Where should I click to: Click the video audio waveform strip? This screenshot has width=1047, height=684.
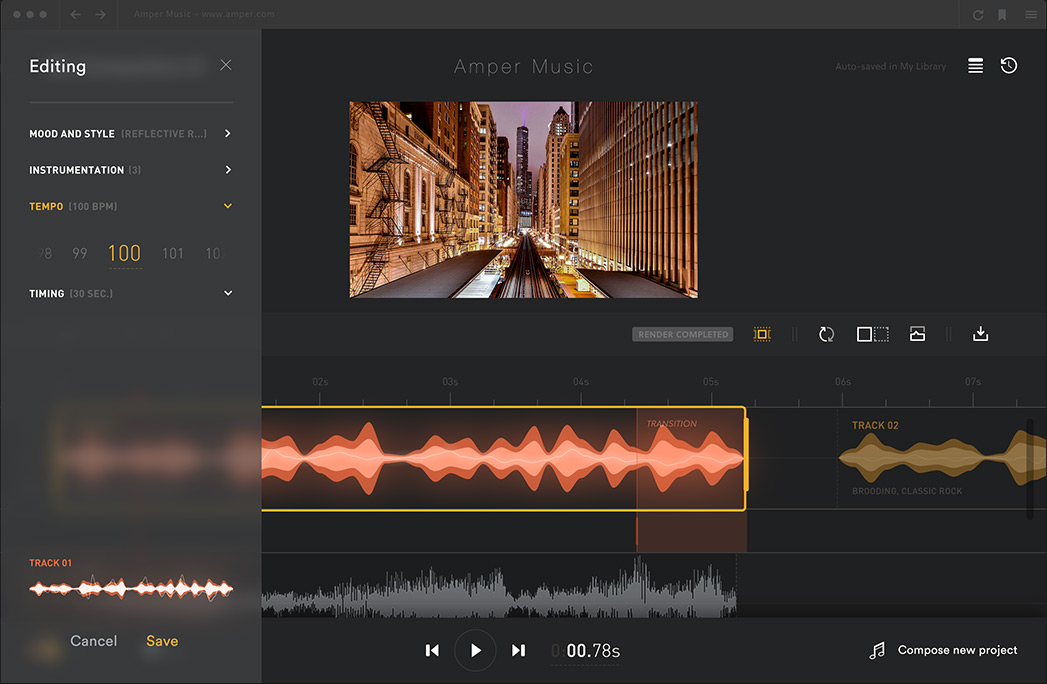499,586
